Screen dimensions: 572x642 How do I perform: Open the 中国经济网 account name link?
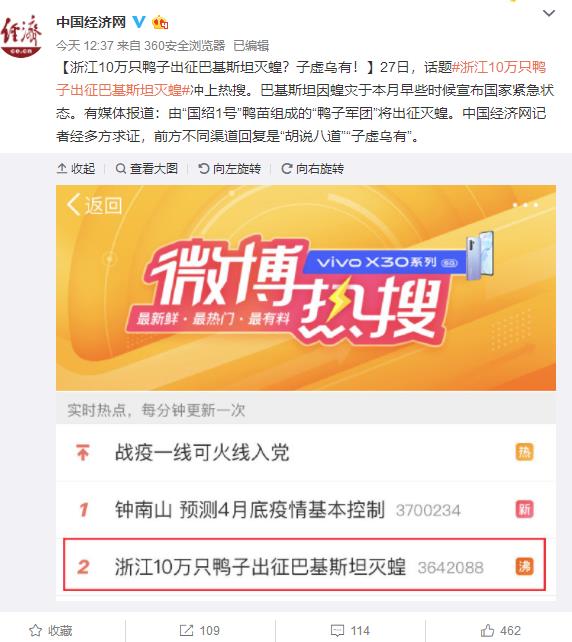[x=91, y=22]
